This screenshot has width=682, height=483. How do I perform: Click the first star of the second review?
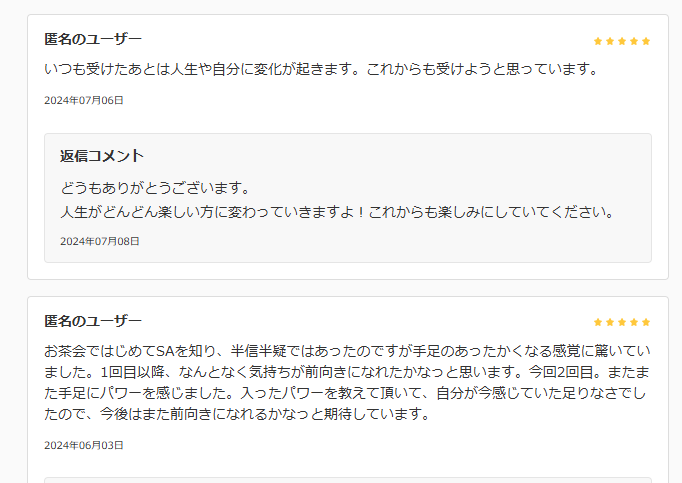(x=598, y=322)
